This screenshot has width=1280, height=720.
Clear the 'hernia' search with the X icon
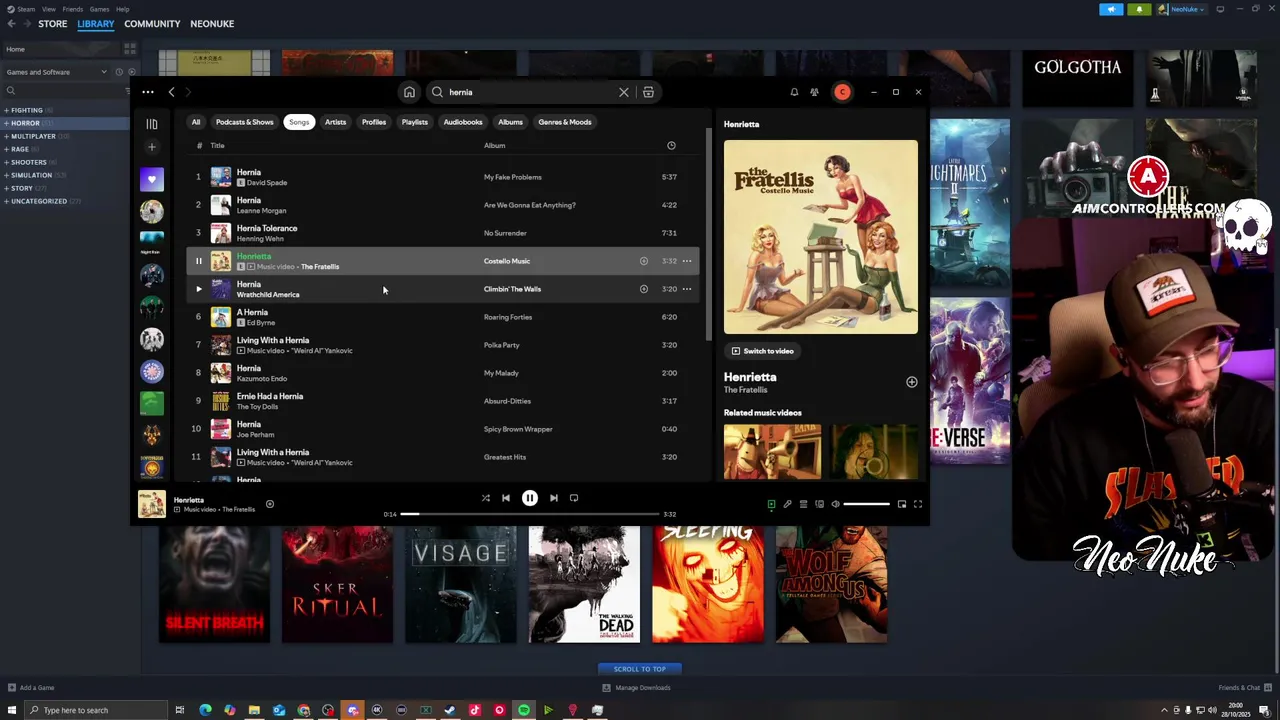coord(624,92)
